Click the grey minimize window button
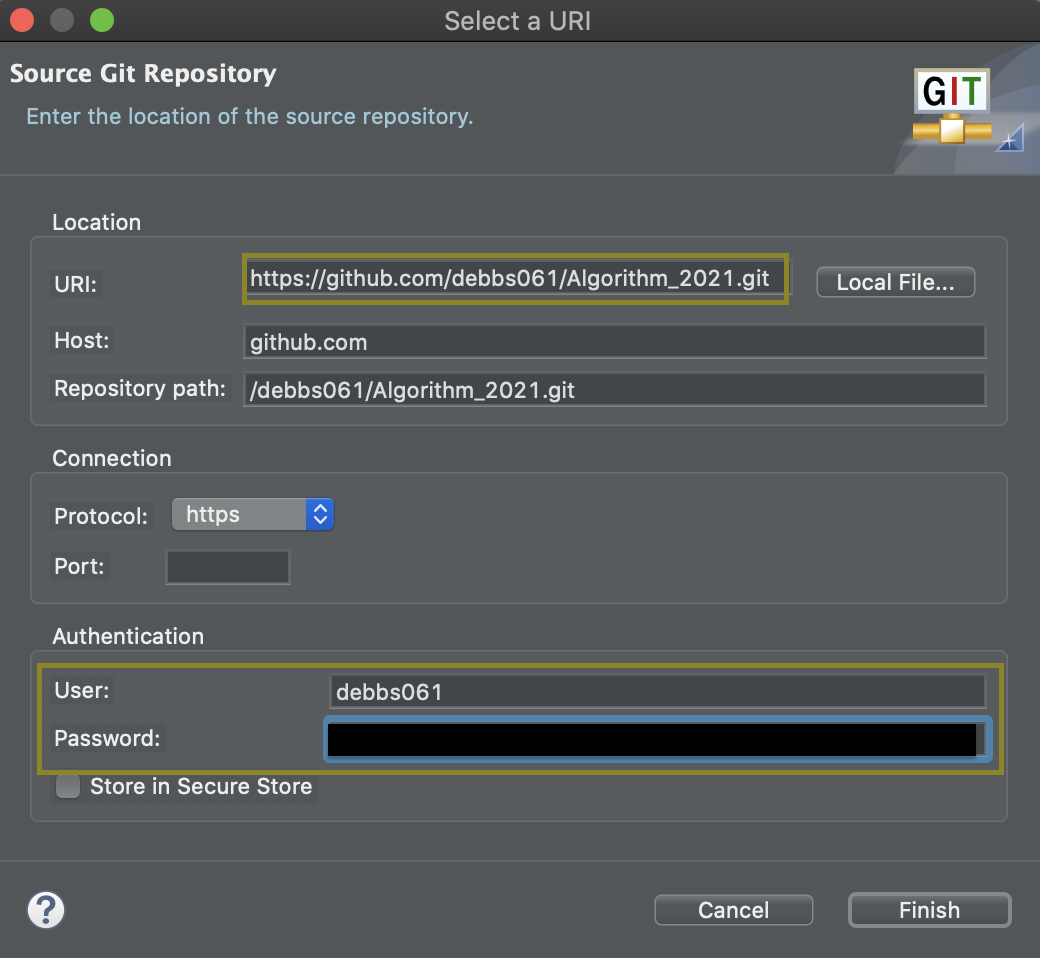Screen dimensions: 1040x958 click(x=62, y=21)
